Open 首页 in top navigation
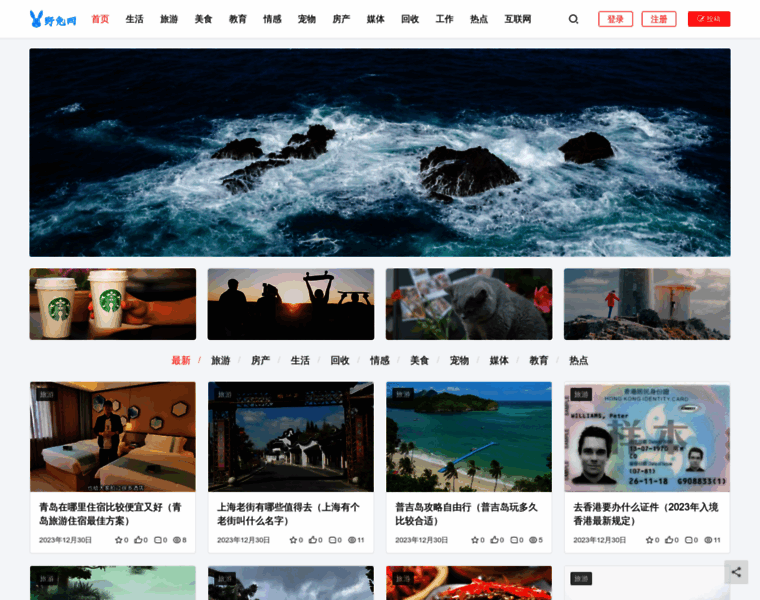Image resolution: width=760 pixels, height=600 pixels. coord(100,19)
